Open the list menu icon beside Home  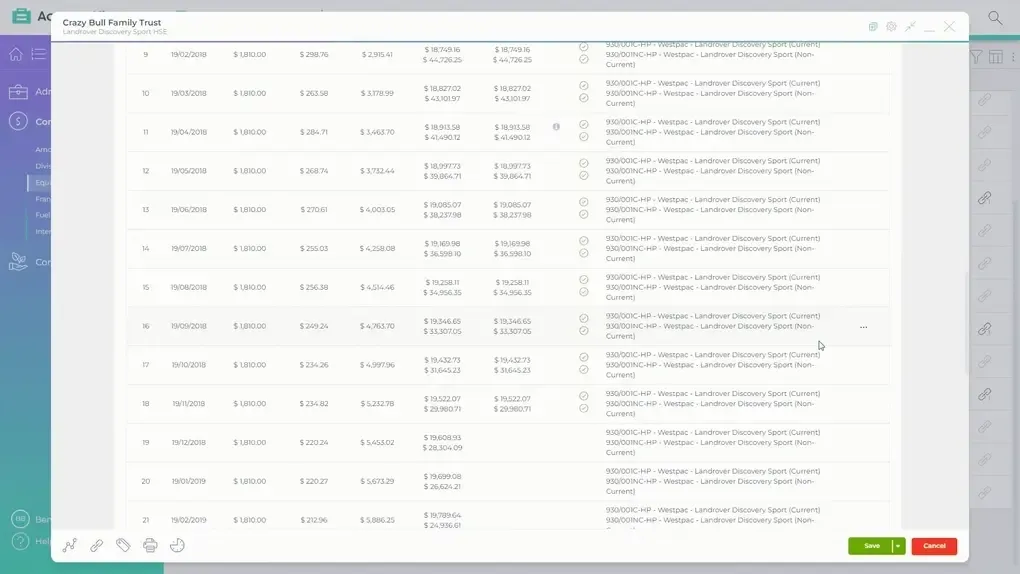(x=39, y=54)
